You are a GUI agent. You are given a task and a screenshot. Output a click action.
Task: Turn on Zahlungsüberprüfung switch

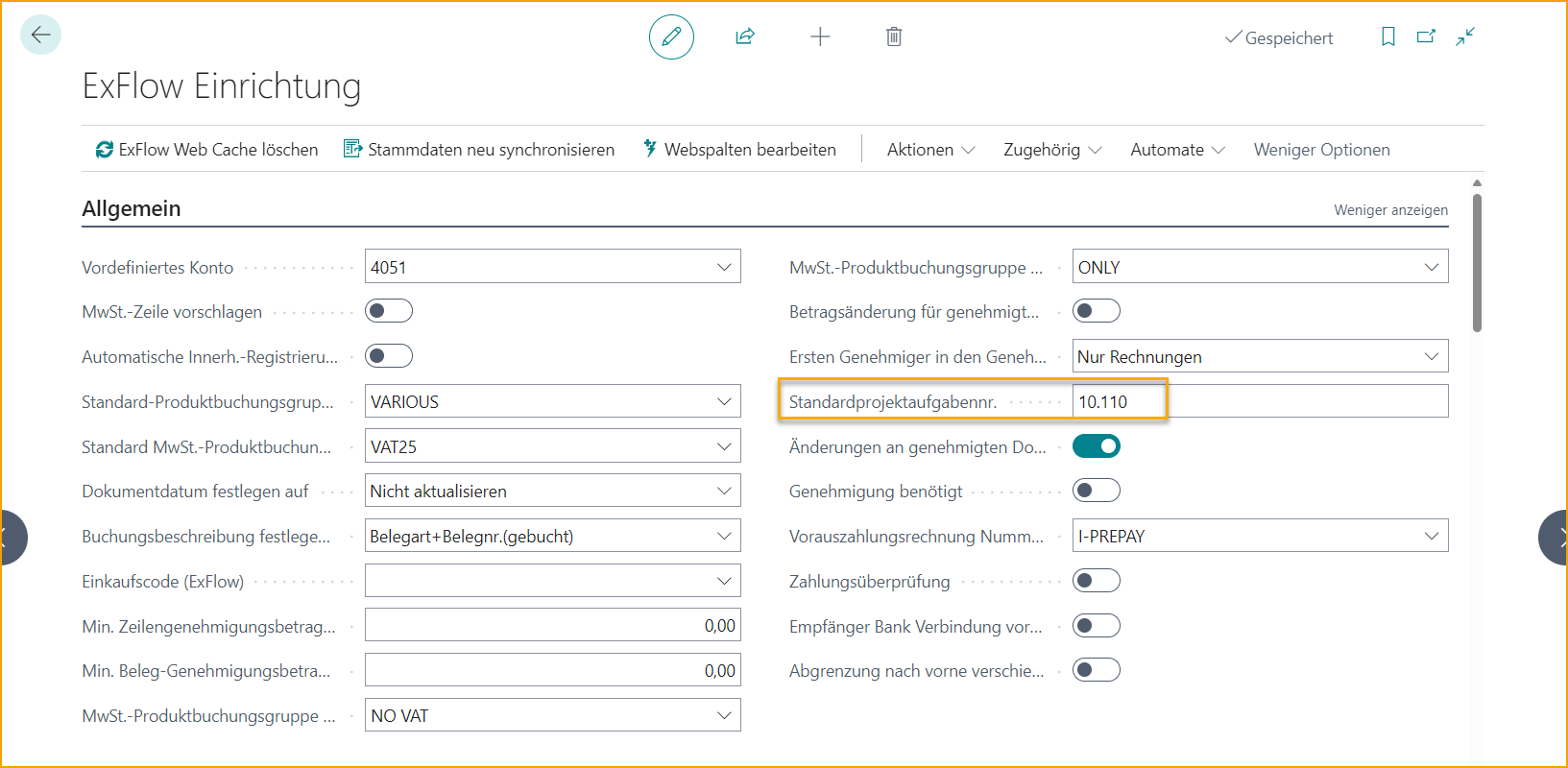1097,581
